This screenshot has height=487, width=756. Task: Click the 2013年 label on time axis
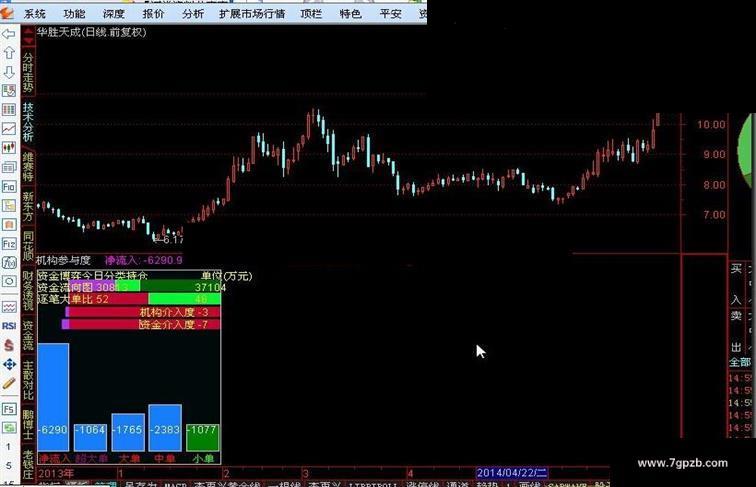56,473
